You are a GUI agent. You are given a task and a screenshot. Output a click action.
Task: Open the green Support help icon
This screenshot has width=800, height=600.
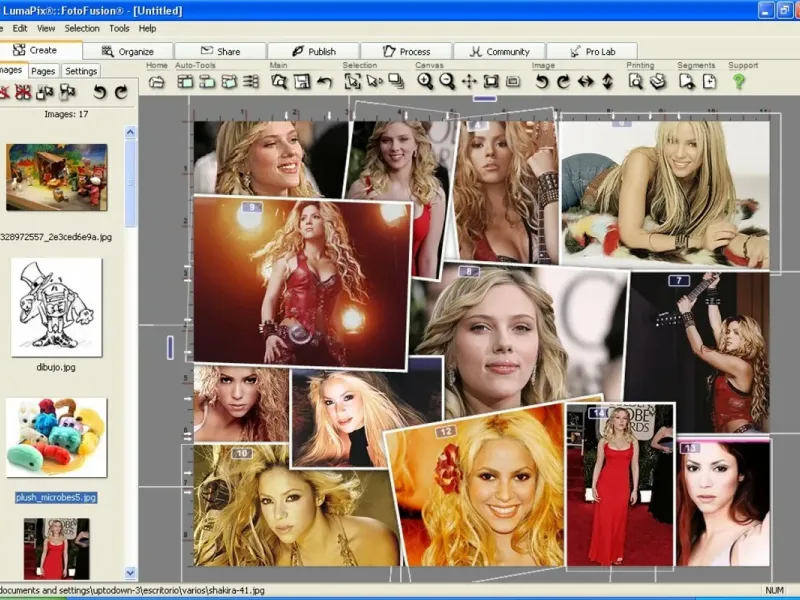(x=739, y=82)
